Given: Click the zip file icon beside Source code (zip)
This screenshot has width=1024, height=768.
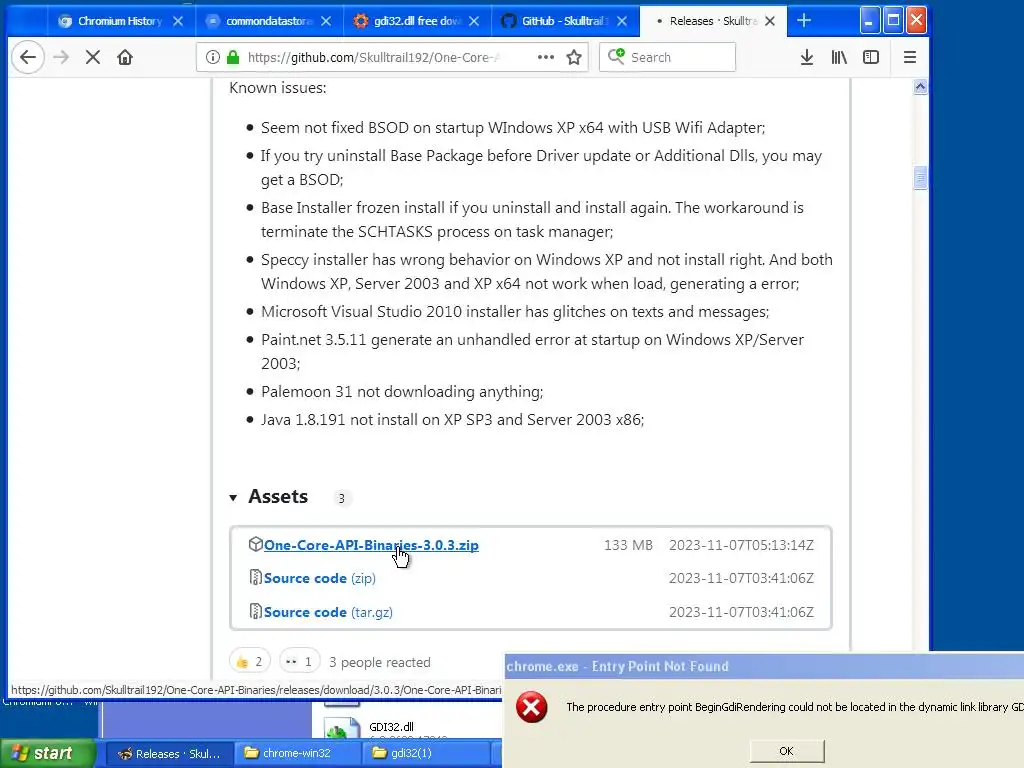Looking at the screenshot, I should pos(255,577).
